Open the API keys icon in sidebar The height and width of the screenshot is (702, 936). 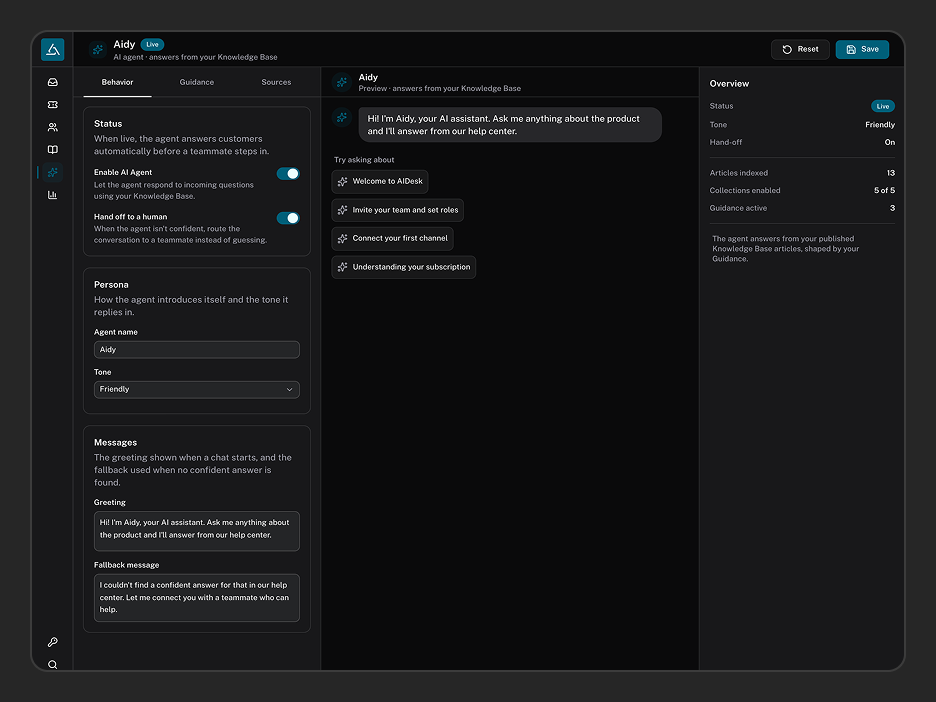53,642
